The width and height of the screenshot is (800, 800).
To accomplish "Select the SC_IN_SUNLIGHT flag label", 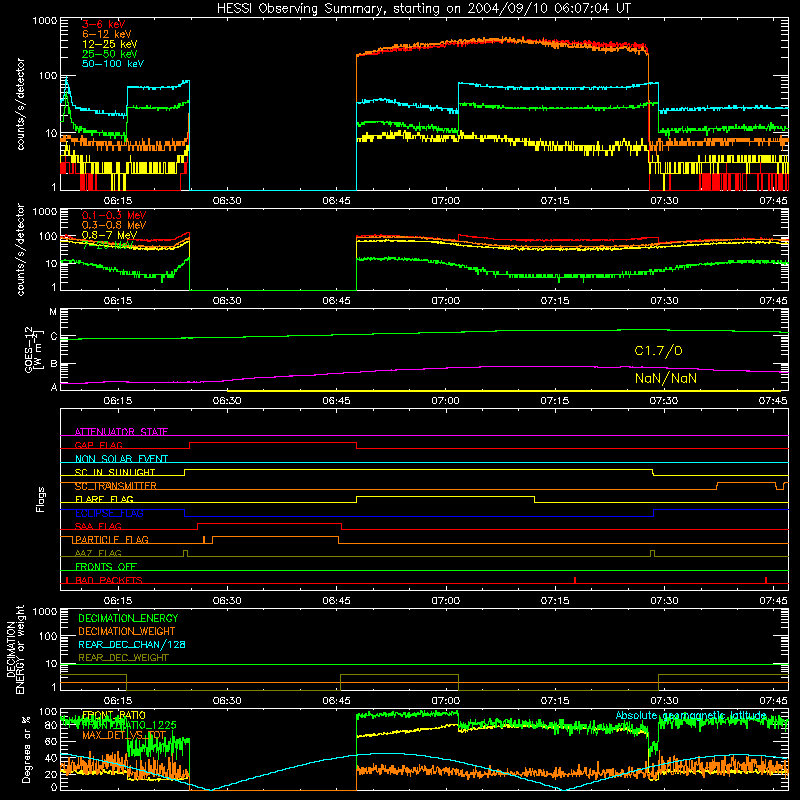I will (x=115, y=472).
